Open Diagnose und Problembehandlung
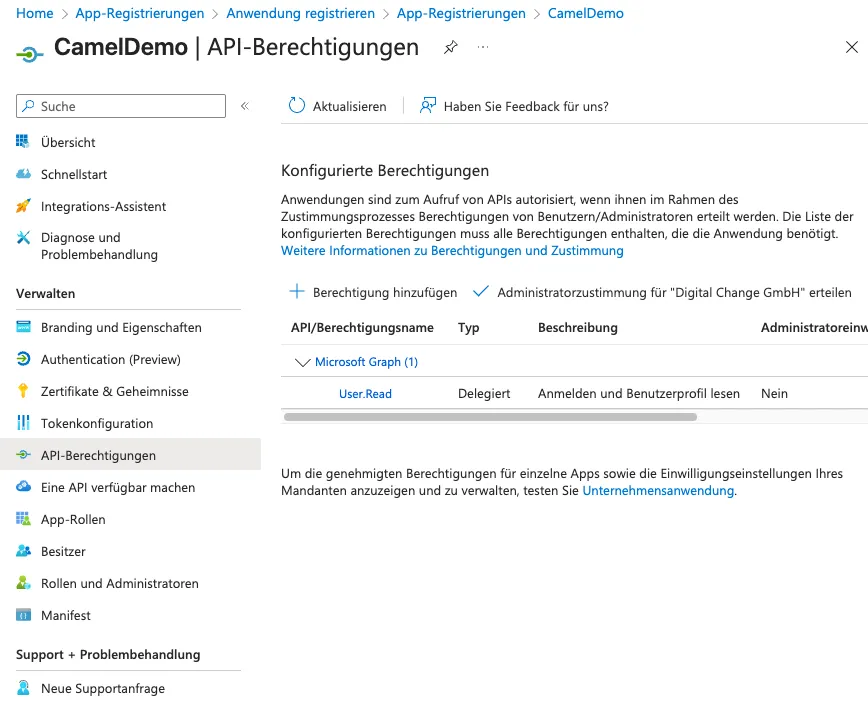Image resolution: width=868 pixels, height=707 pixels. tap(100, 246)
